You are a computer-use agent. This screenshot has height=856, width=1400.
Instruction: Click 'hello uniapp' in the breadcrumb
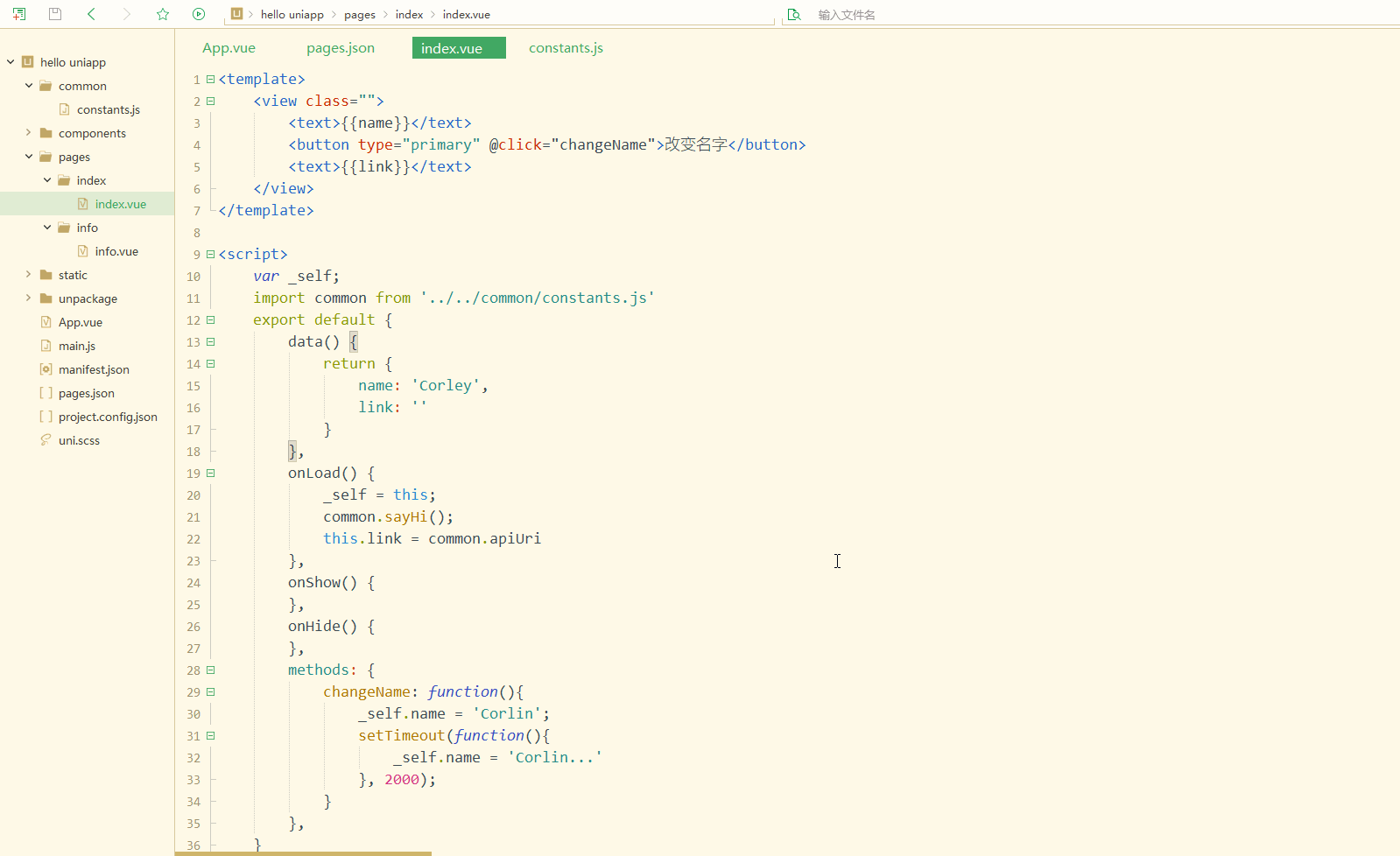[292, 14]
